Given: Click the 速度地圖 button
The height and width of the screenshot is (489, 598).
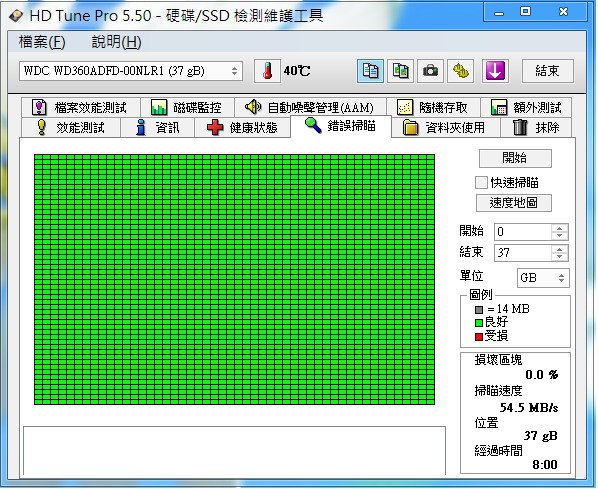Looking at the screenshot, I should pyautogui.click(x=513, y=203).
